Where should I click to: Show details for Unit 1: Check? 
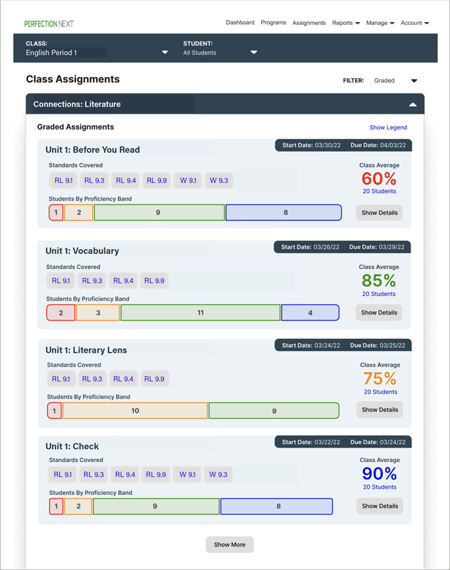(379, 506)
